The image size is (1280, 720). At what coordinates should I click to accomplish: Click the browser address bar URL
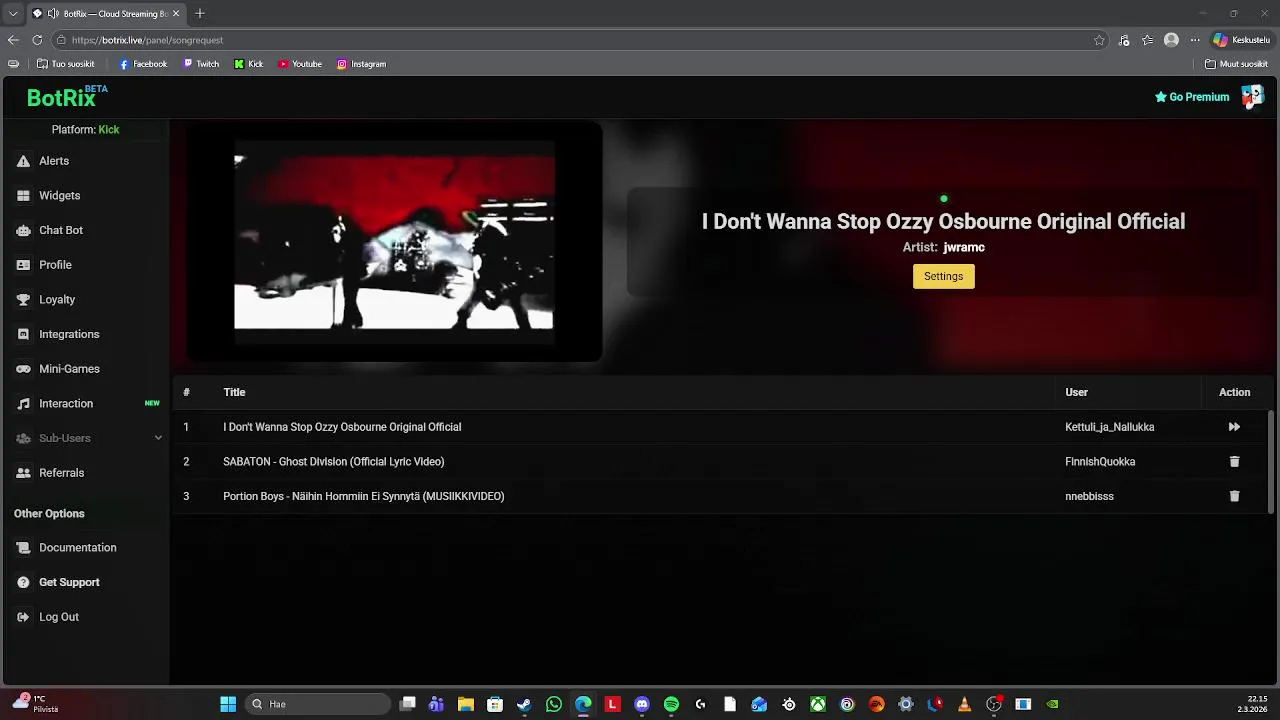pyautogui.click(x=147, y=40)
